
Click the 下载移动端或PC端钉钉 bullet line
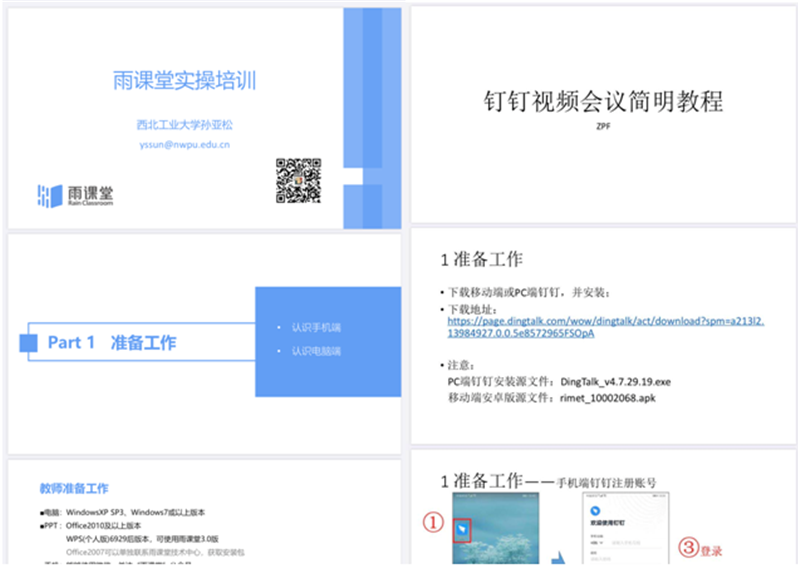click(526, 292)
